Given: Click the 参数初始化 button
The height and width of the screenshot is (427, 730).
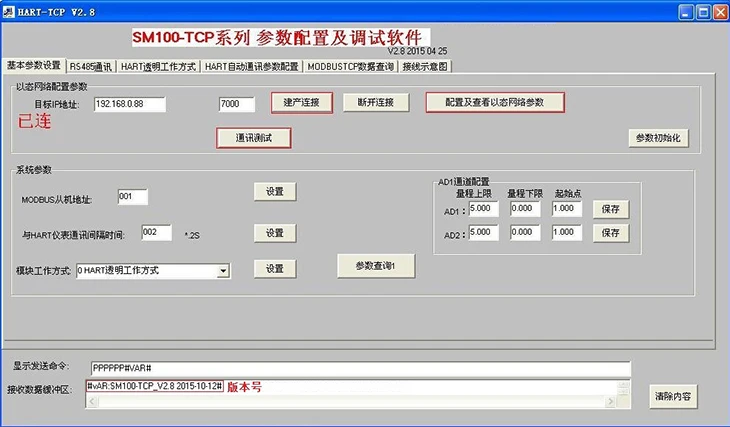Looking at the screenshot, I should pos(658,138).
